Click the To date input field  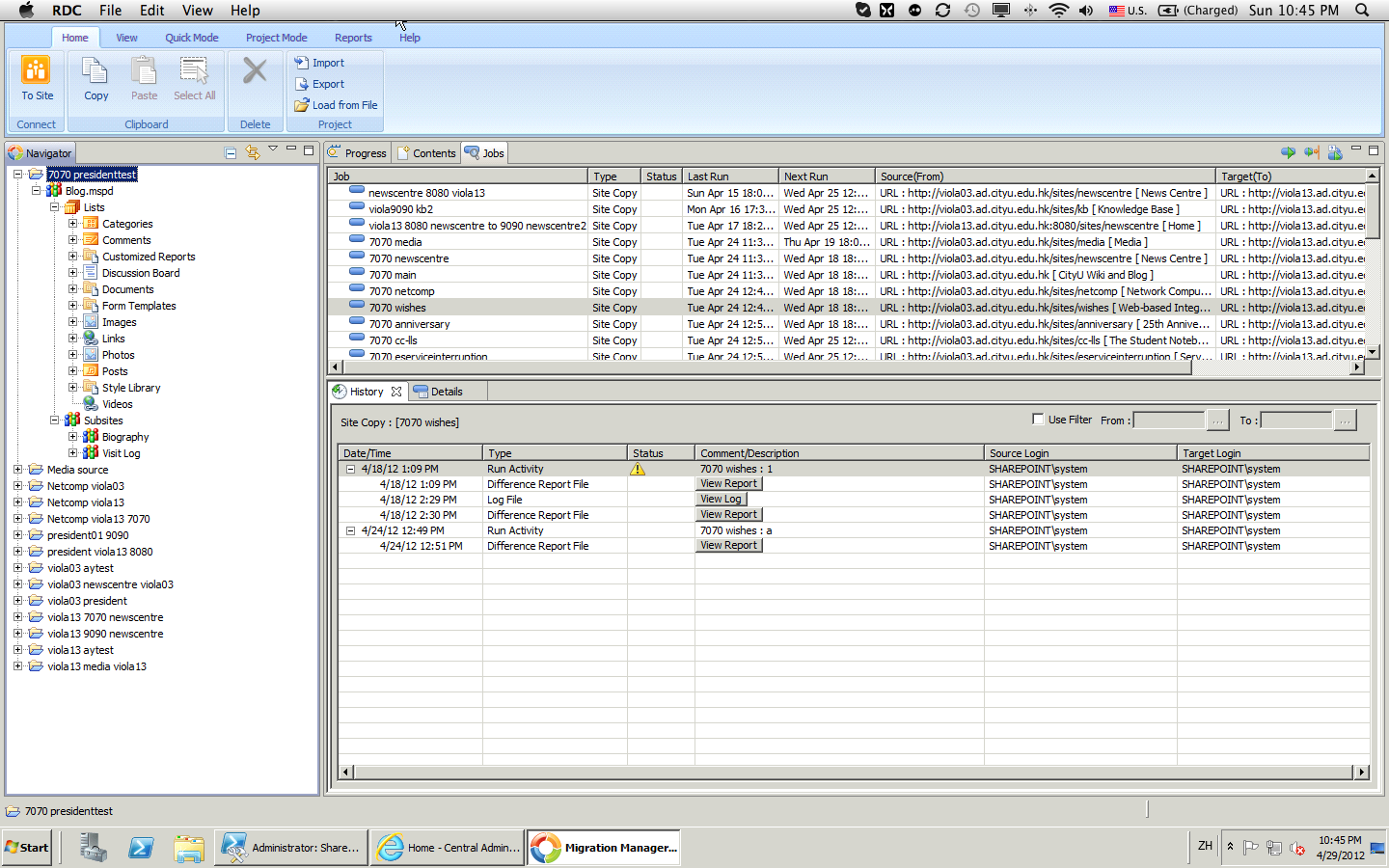pyautogui.click(x=1296, y=420)
